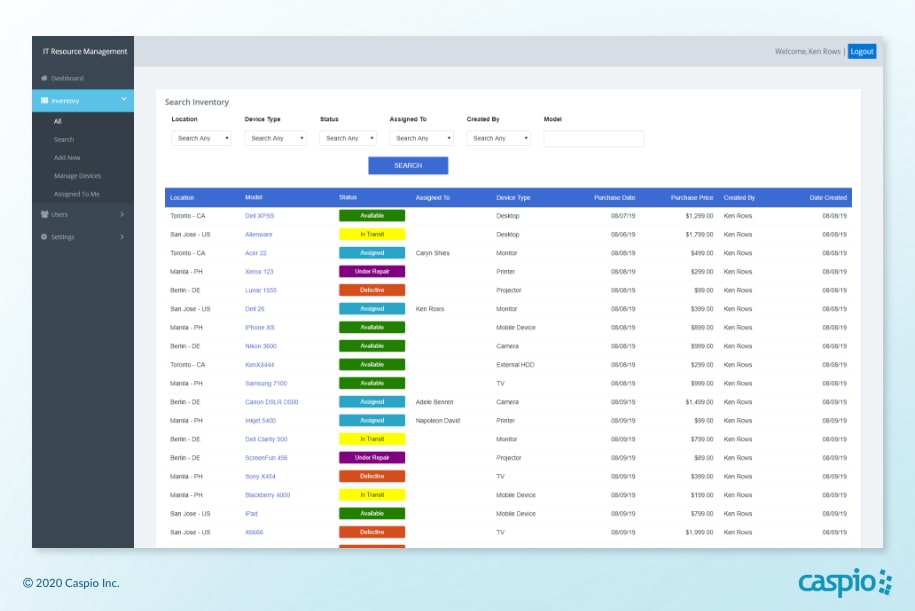Click the Users group icon
915x611 pixels.
[x=44, y=214]
